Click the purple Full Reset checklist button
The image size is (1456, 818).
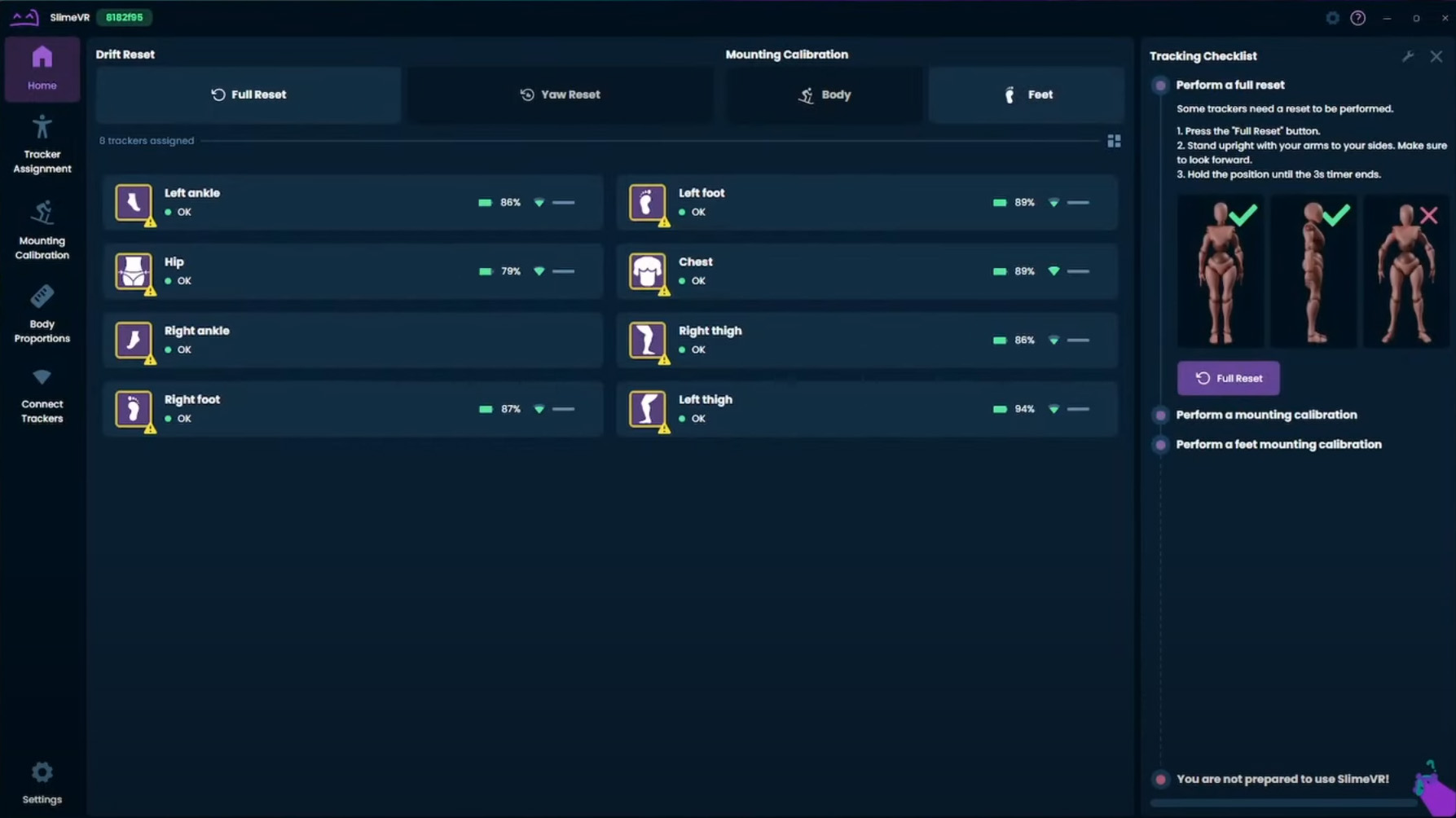pos(1228,378)
